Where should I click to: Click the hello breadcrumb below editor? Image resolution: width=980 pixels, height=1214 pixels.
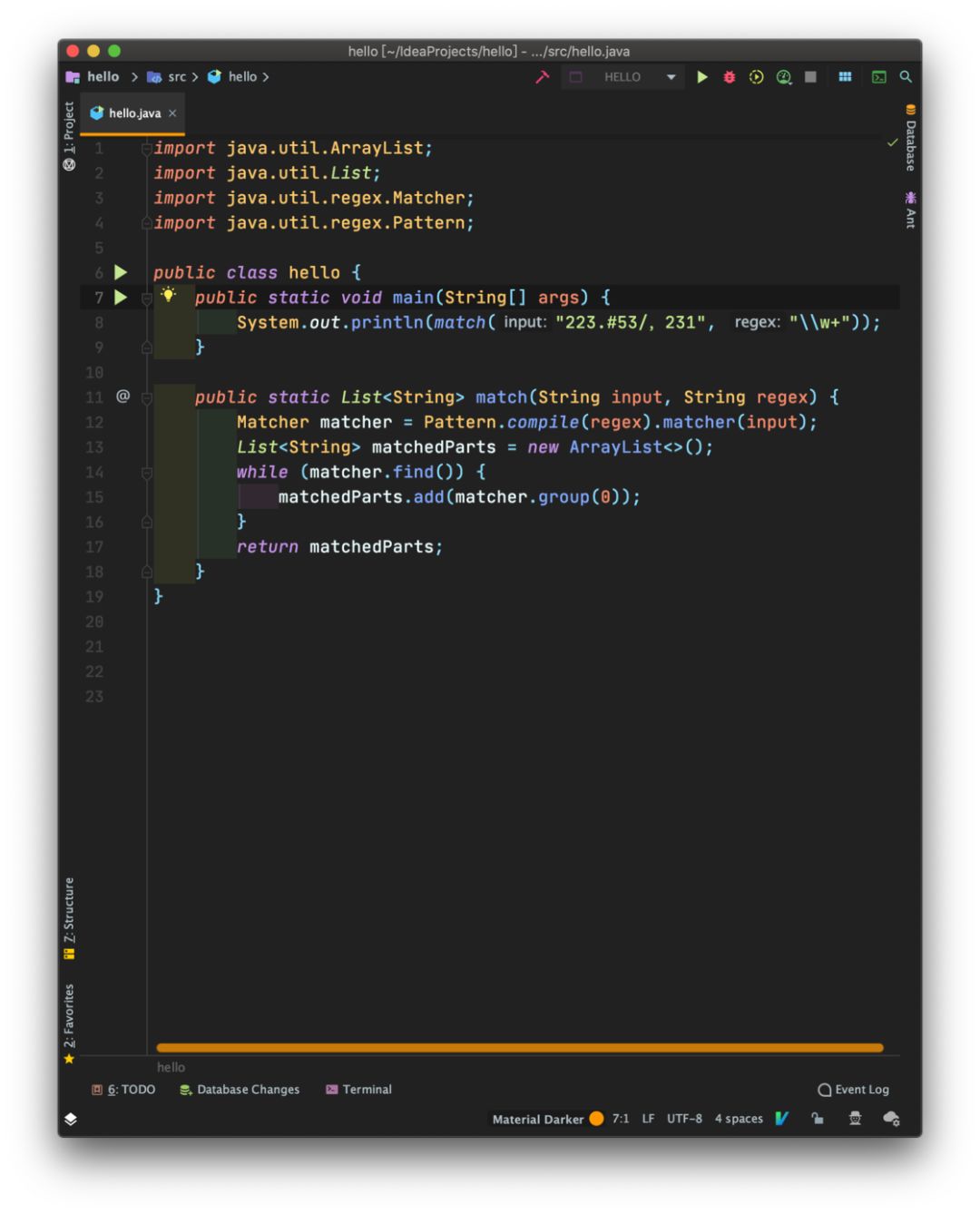coord(171,1067)
